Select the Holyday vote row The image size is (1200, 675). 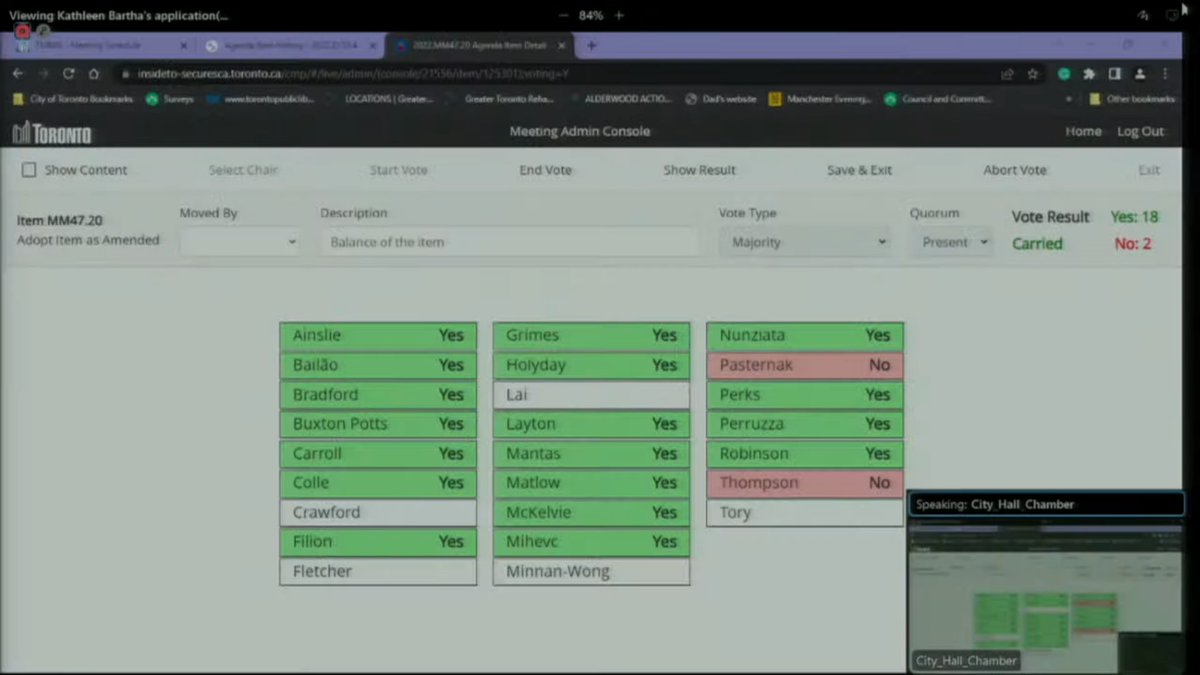[591, 365]
